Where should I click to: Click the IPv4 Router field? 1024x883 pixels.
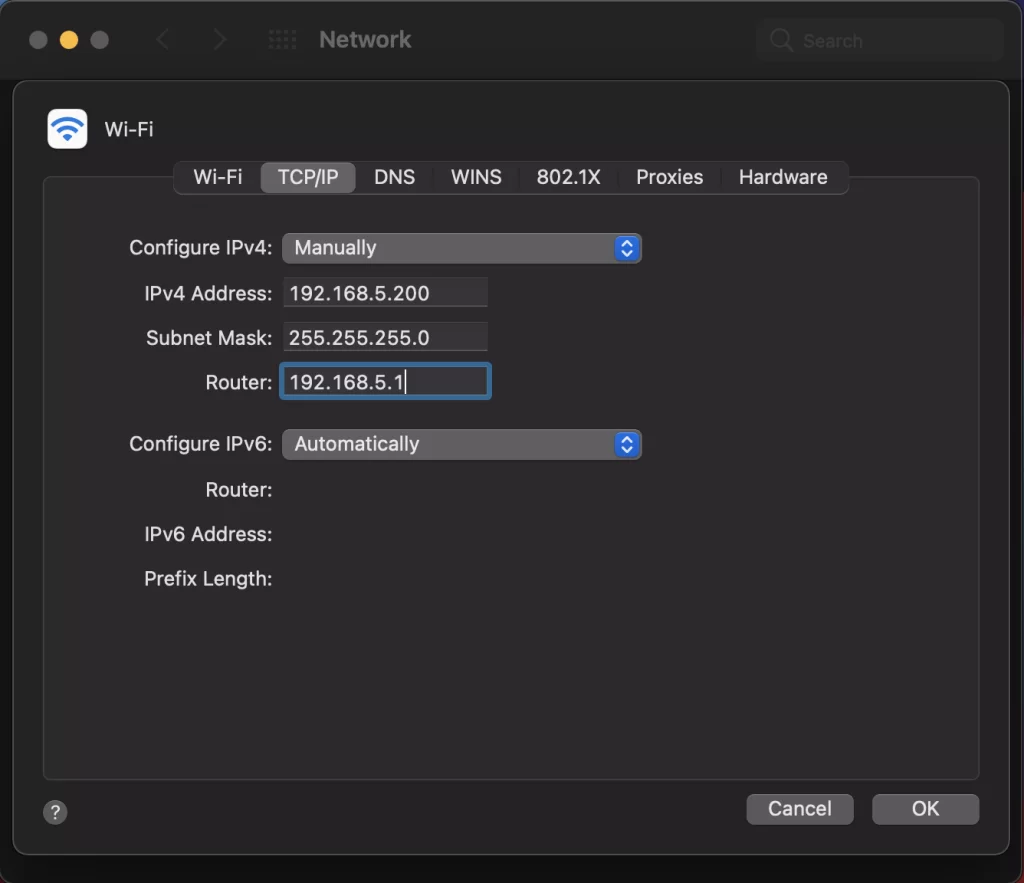pyautogui.click(x=385, y=381)
